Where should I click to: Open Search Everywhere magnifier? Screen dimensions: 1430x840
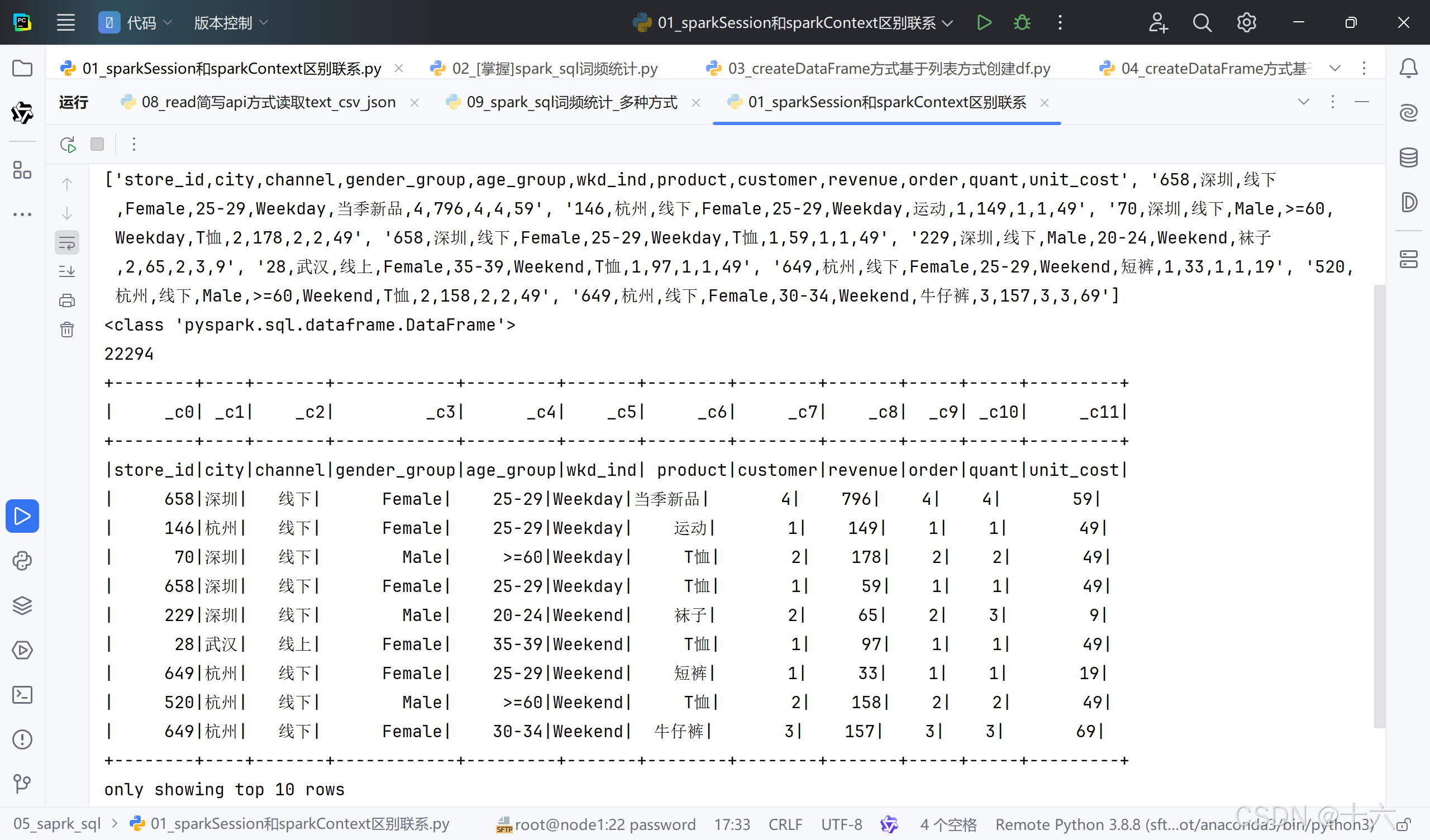(x=1202, y=23)
